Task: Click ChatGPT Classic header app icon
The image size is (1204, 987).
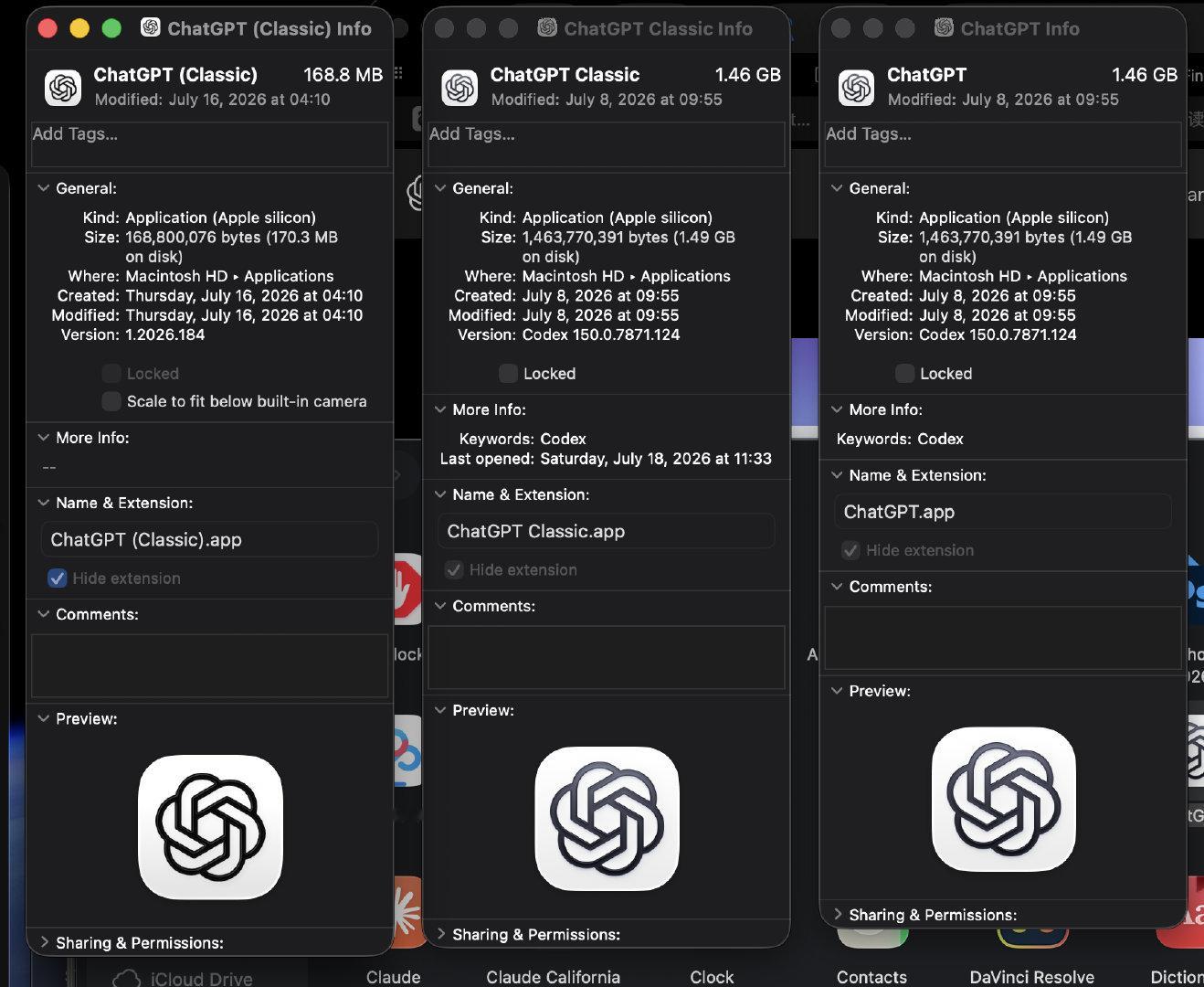Action: [459, 88]
